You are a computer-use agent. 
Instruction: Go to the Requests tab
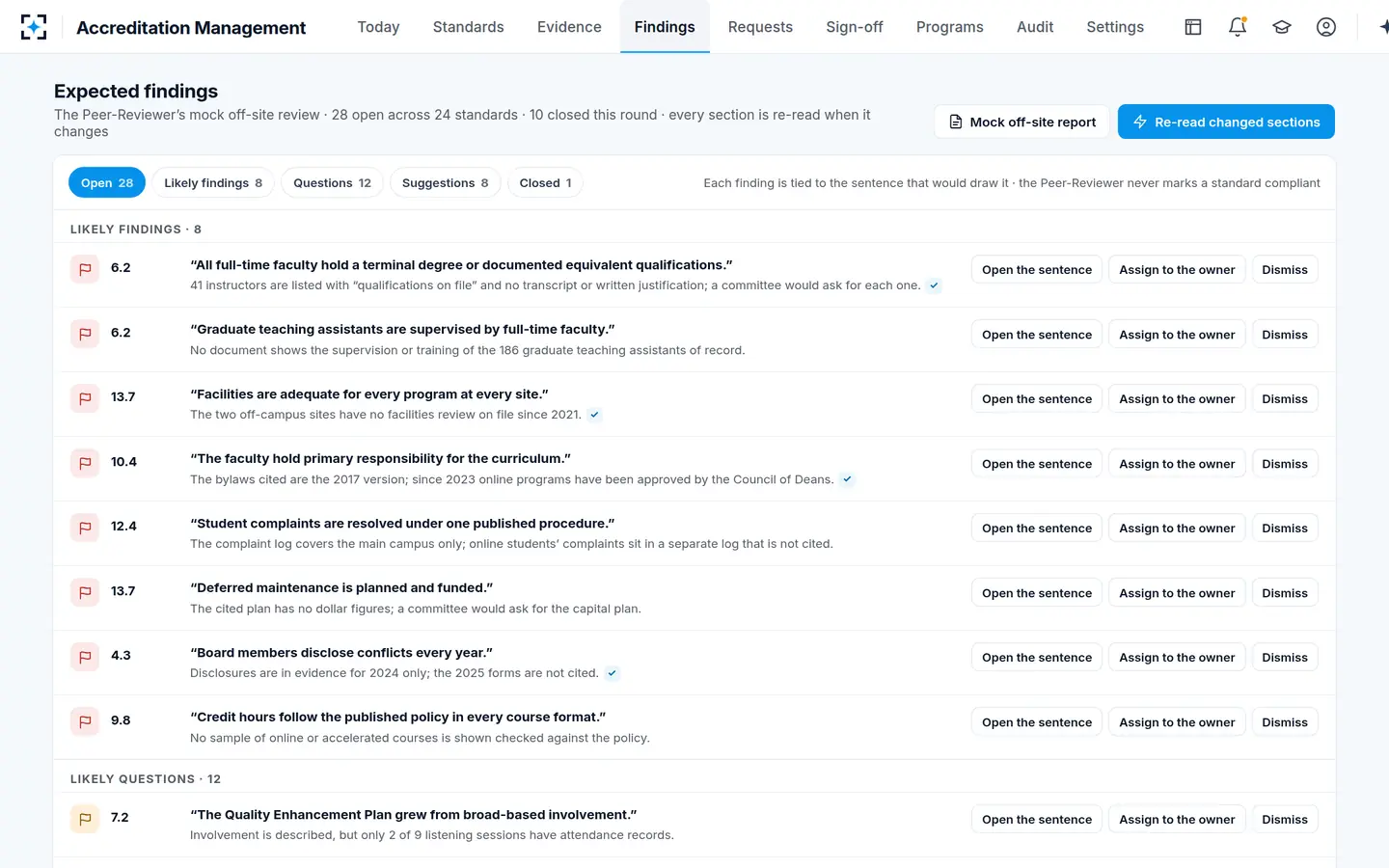tap(760, 27)
